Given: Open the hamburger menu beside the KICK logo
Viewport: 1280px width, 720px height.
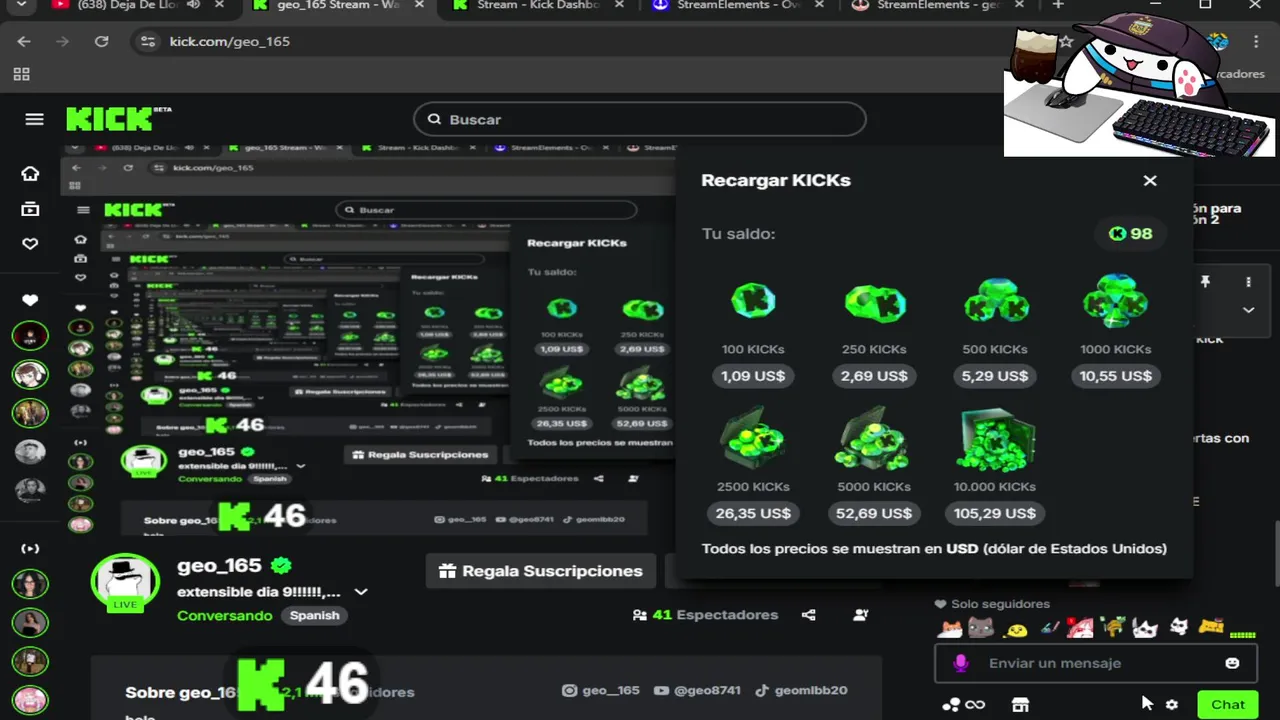Looking at the screenshot, I should point(34,119).
